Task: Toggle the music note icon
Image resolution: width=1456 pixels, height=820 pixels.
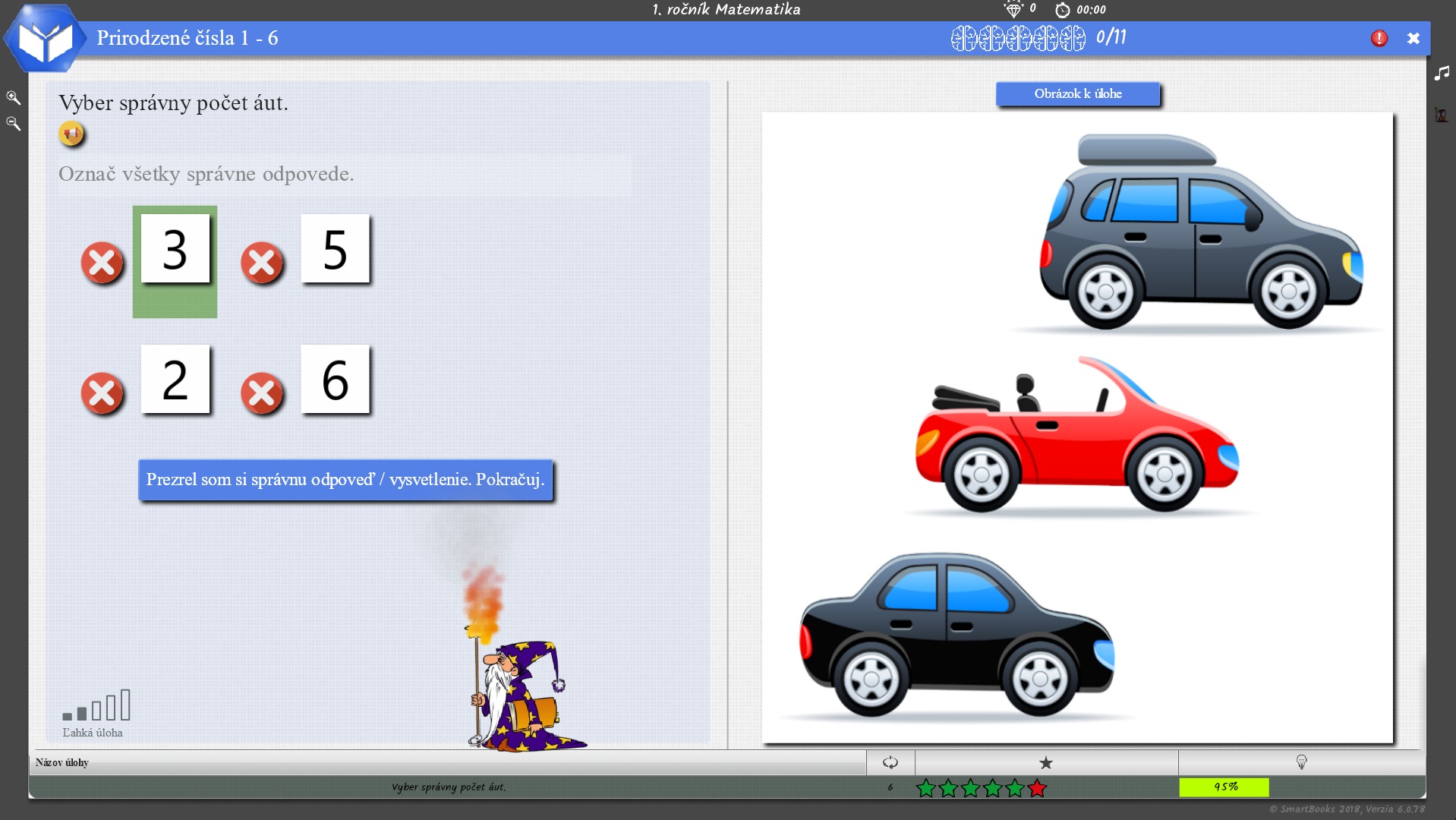Action: pos(1441,74)
